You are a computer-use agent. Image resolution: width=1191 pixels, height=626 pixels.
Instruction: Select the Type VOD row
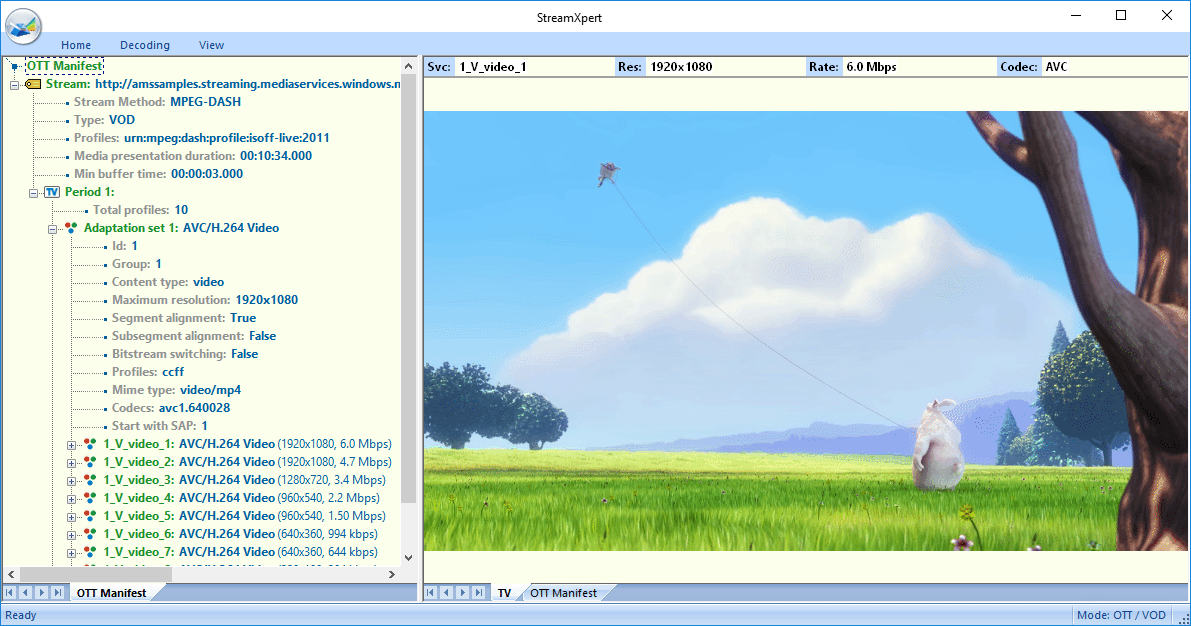point(104,120)
